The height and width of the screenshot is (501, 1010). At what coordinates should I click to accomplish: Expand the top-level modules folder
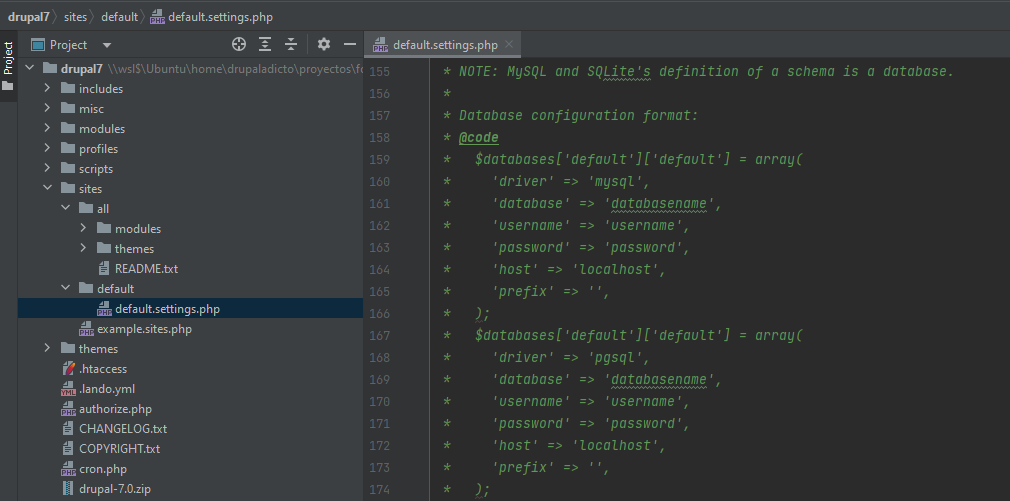47,128
